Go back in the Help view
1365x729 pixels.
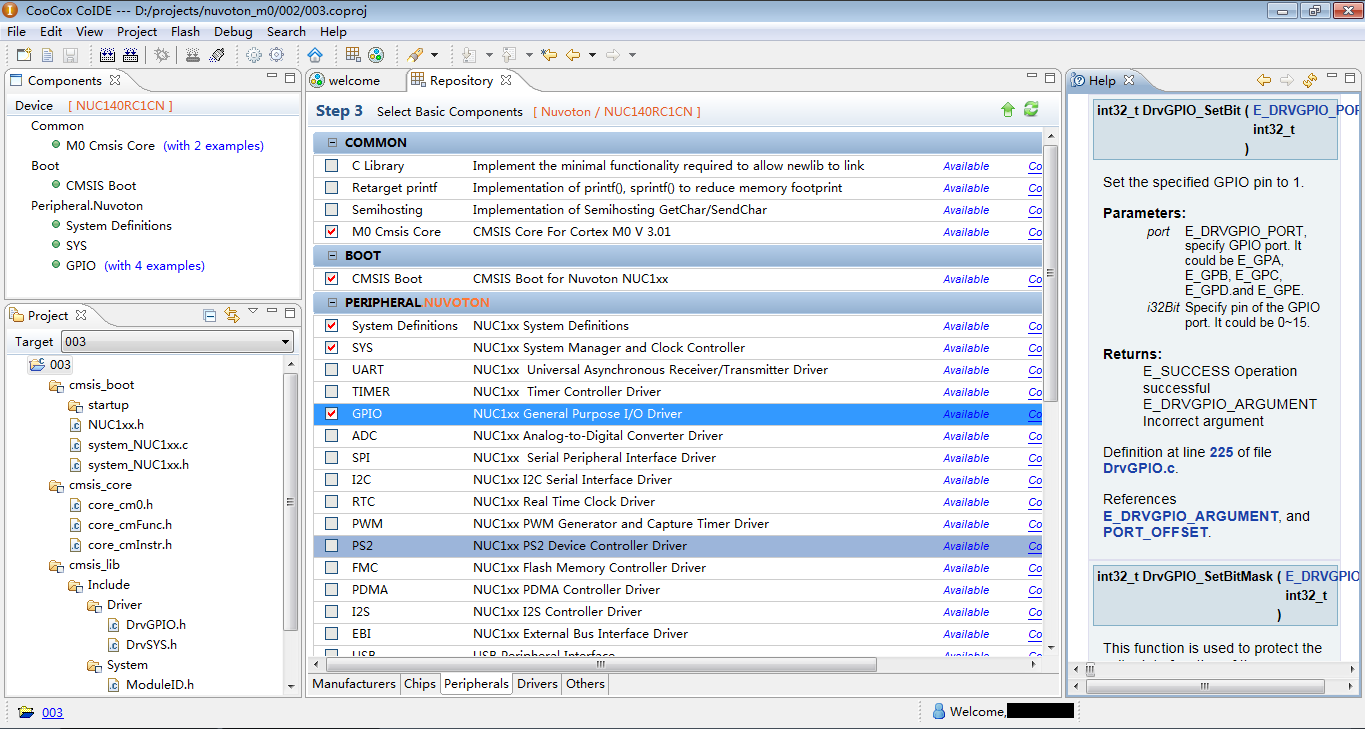[x=1264, y=80]
